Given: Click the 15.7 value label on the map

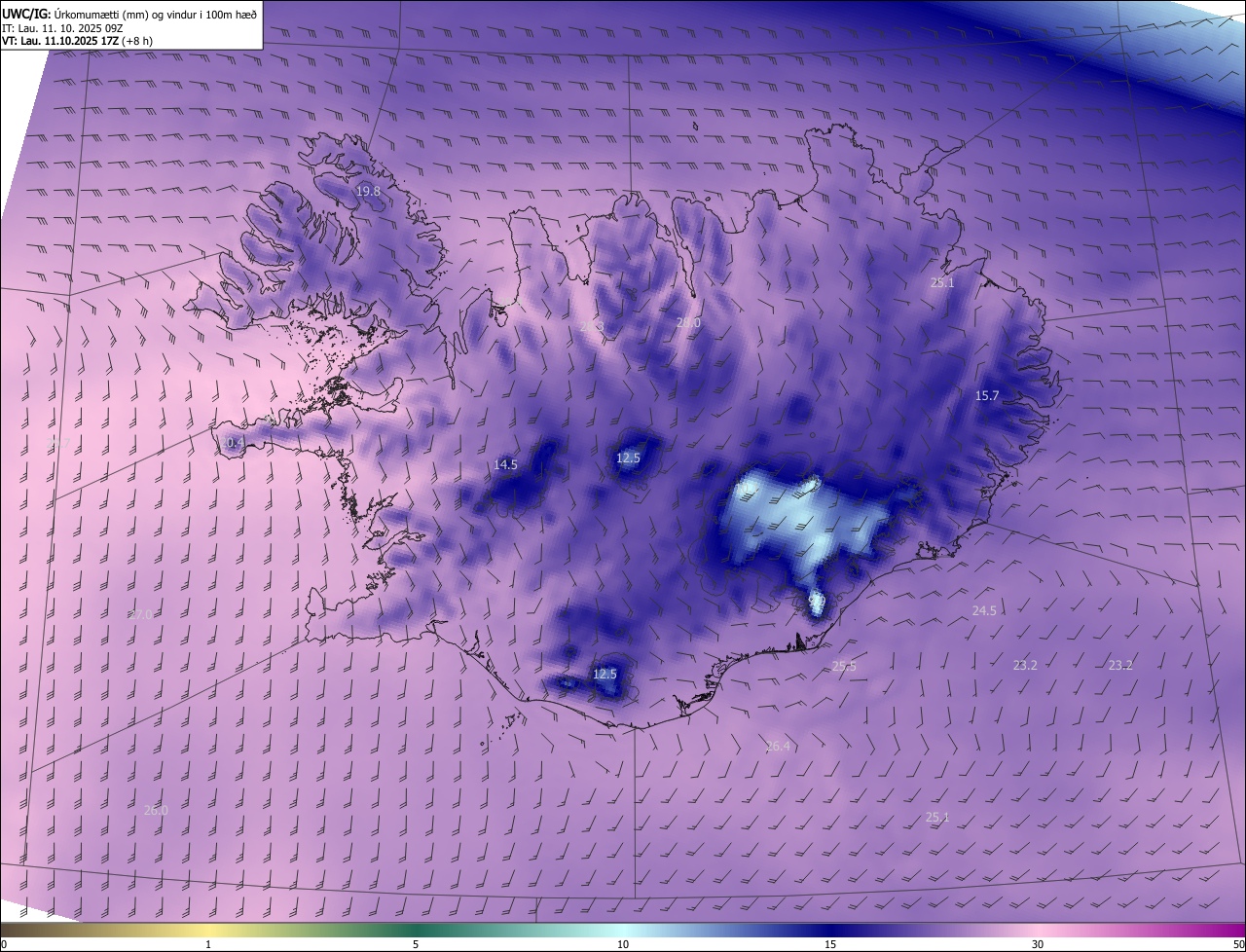Looking at the screenshot, I should point(987,395).
